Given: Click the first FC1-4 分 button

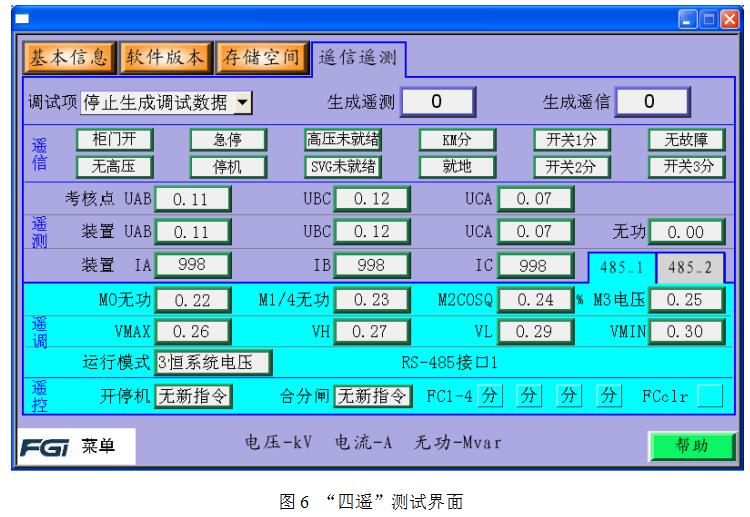Looking at the screenshot, I should tap(490, 396).
